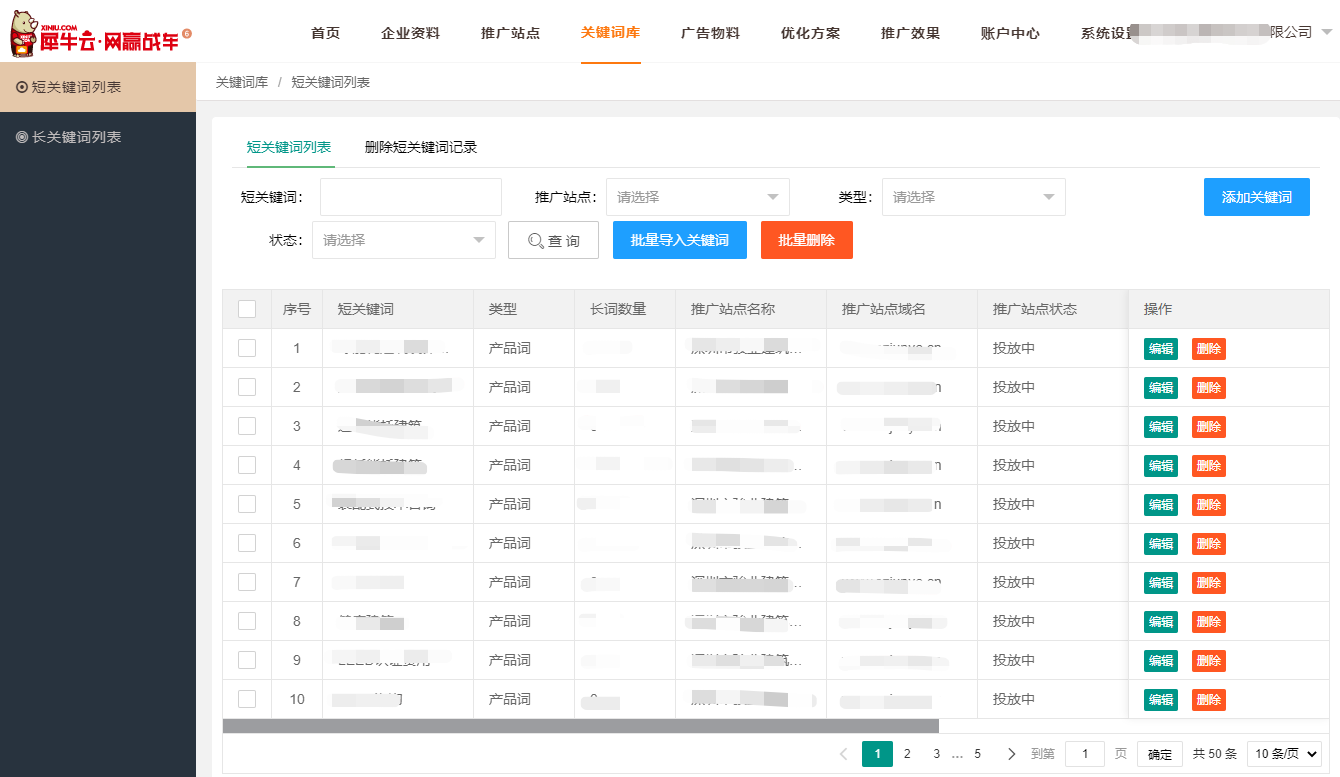Open the 推广站点 dropdown
Image resolution: width=1340 pixels, height=777 pixels.
coord(698,197)
